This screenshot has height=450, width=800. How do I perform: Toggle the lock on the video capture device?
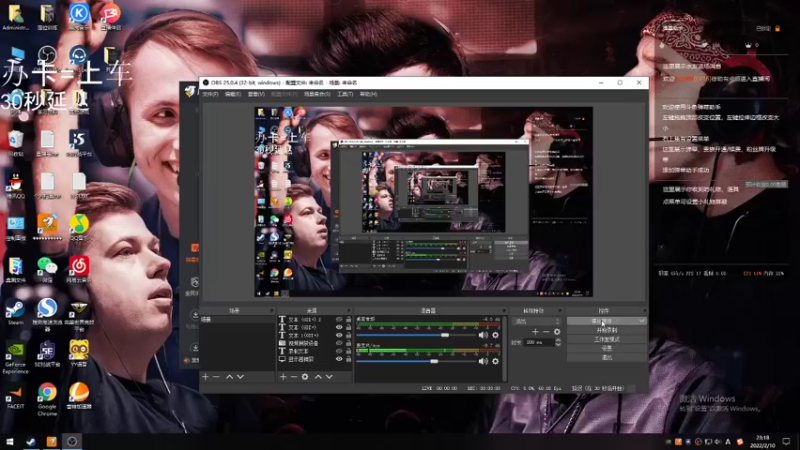tap(348, 343)
